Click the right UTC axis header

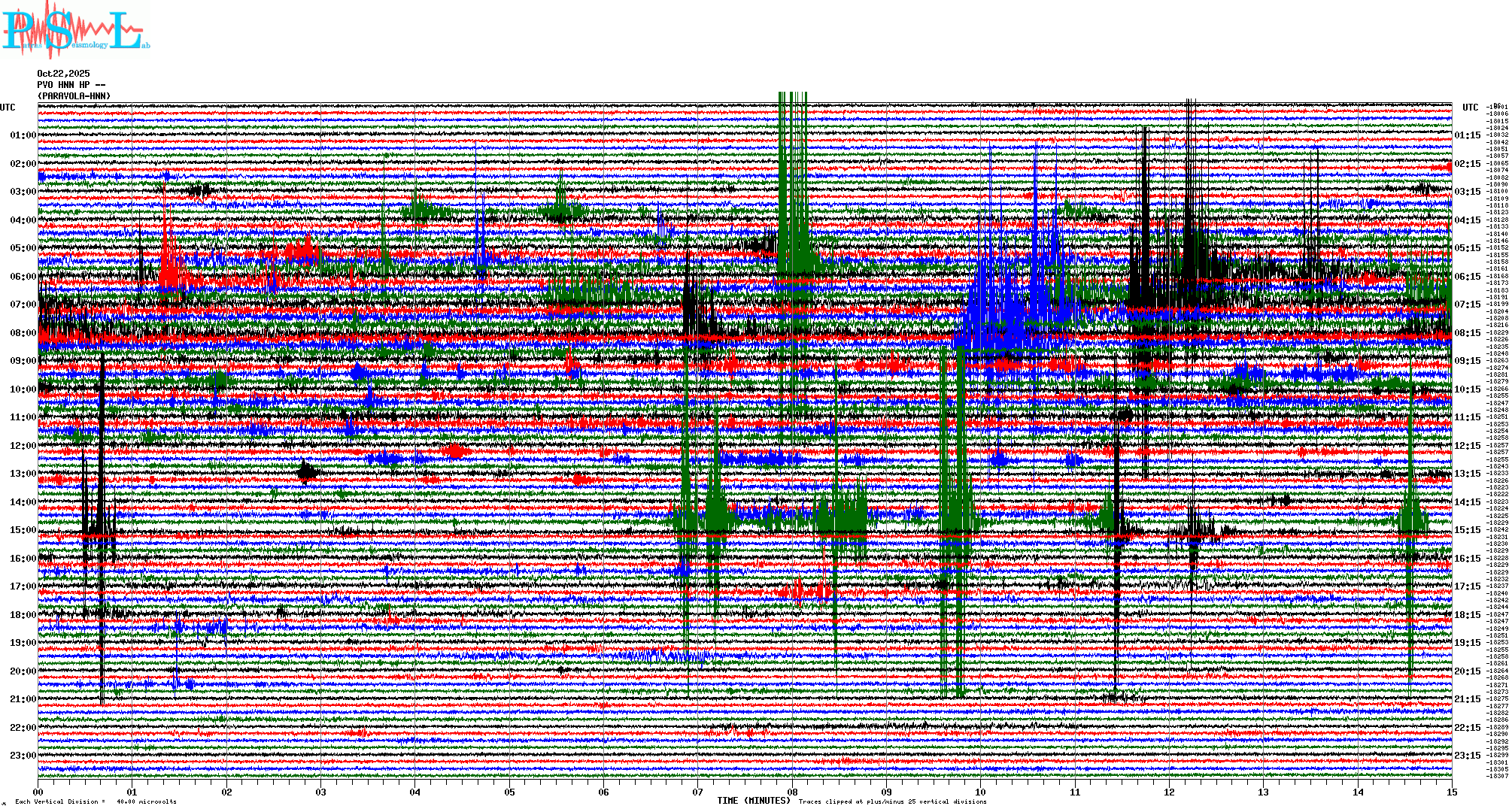tap(1470, 108)
